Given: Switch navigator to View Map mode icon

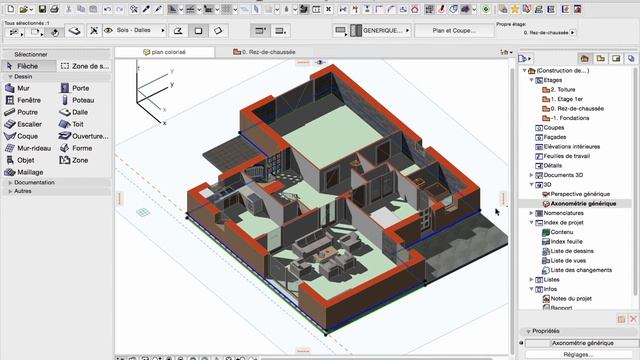Looking at the screenshot, I should (x=600, y=59).
